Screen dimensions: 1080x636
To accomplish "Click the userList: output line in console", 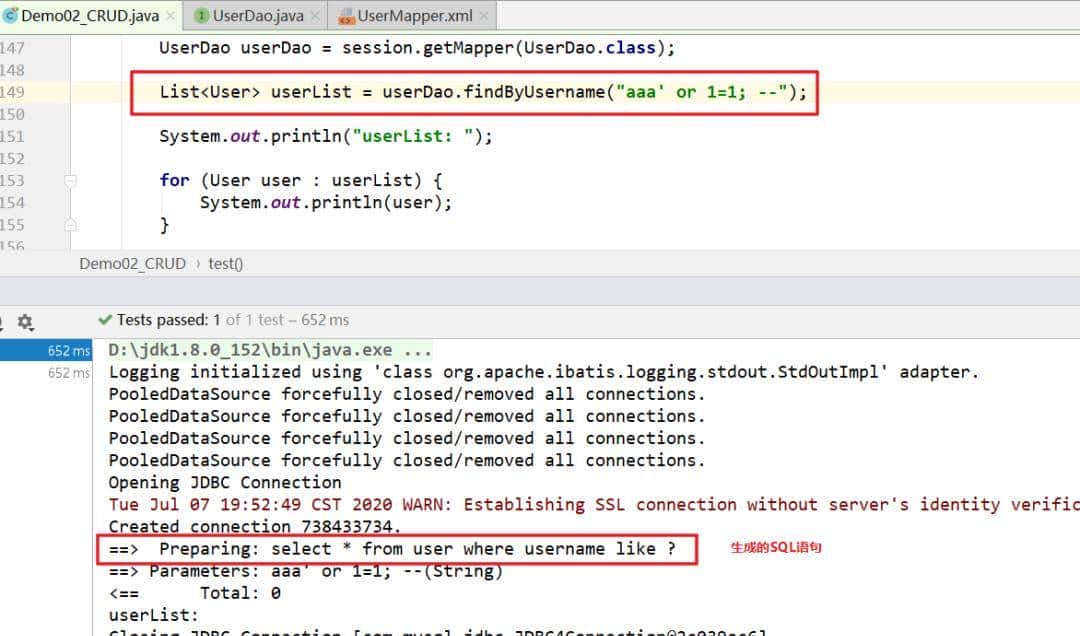I will point(153,615).
